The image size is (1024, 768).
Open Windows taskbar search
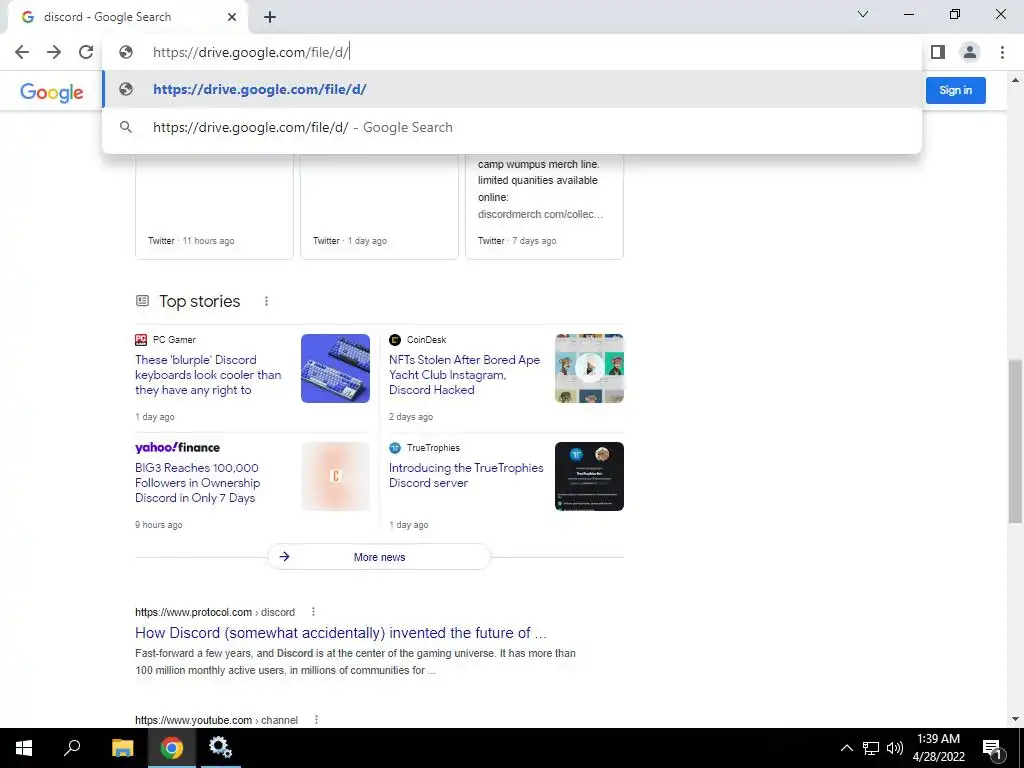(x=72, y=748)
